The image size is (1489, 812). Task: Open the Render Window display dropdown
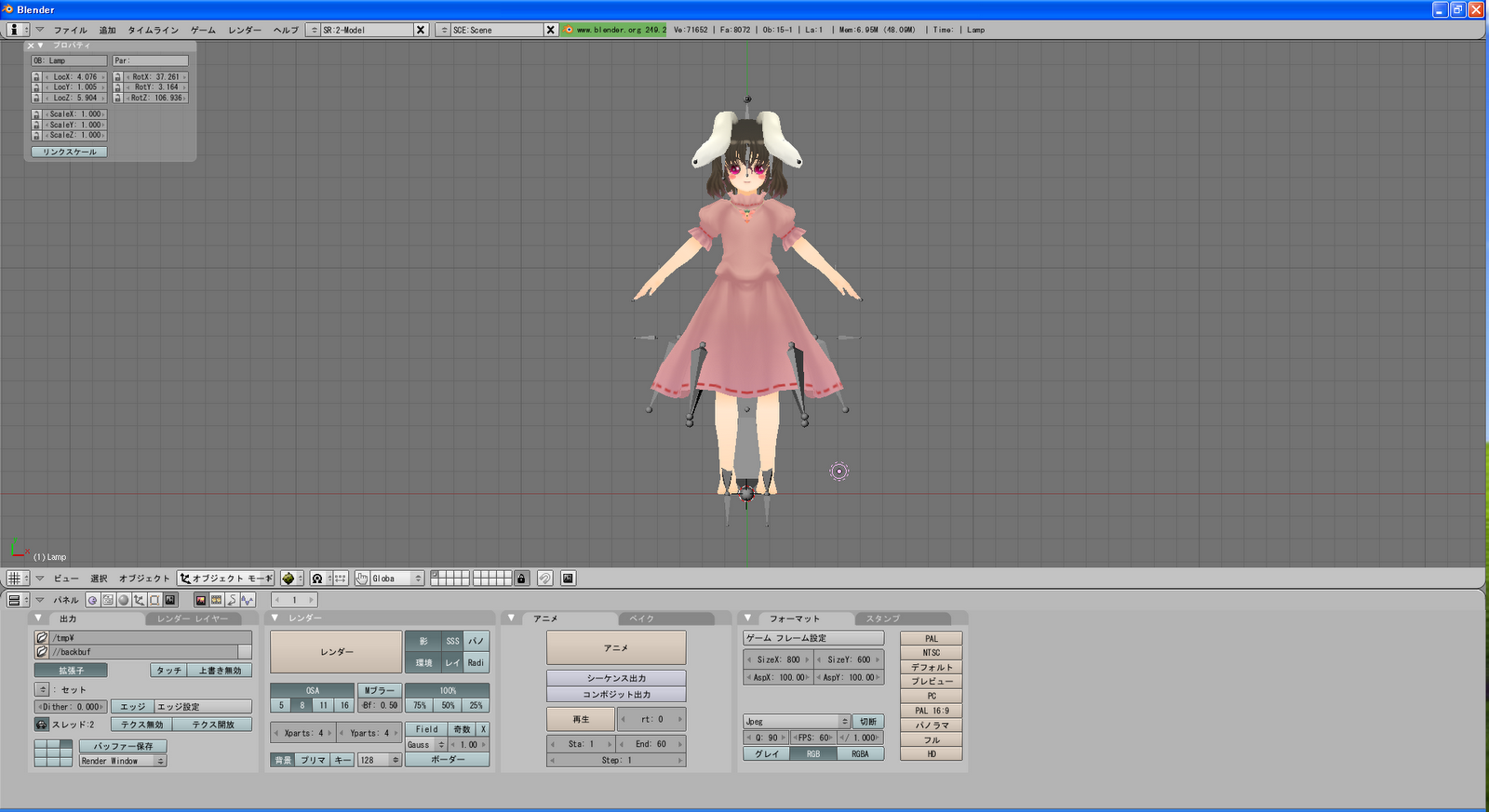click(x=123, y=761)
